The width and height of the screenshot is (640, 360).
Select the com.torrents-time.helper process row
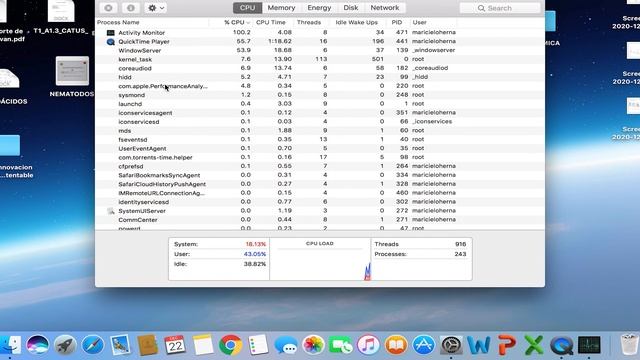click(320, 157)
